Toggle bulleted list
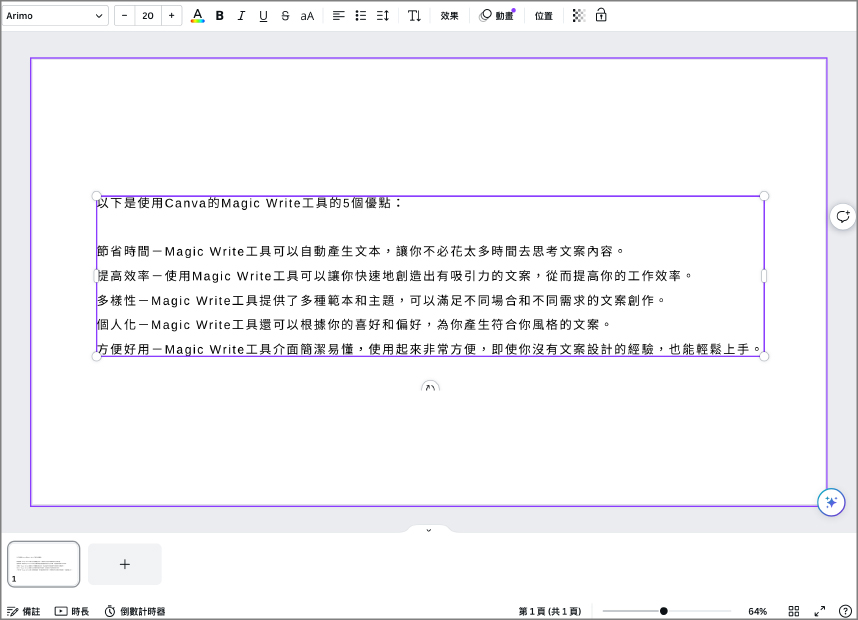Screen dimensions: 858x620 tap(361, 16)
